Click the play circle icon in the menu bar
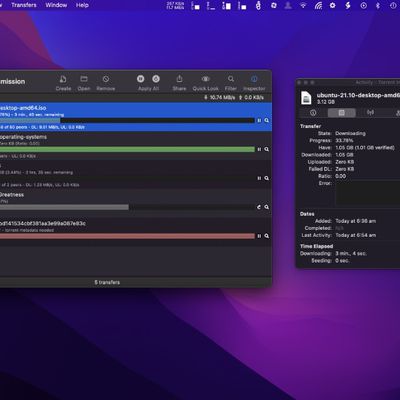 pyautogui.click(x=363, y=5)
